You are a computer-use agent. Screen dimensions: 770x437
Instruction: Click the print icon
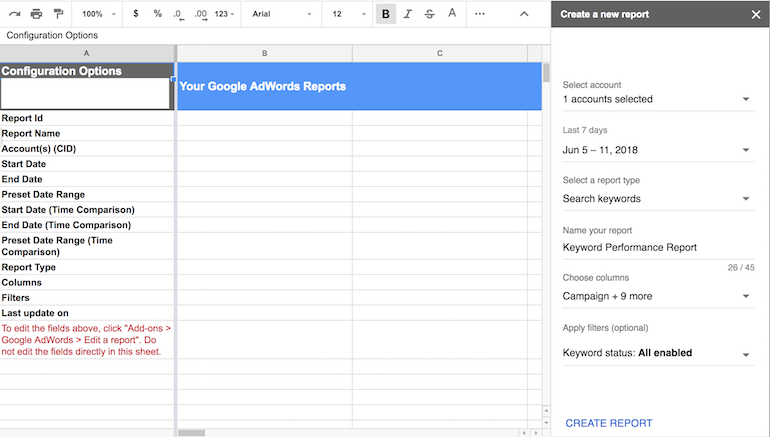[x=36, y=14]
